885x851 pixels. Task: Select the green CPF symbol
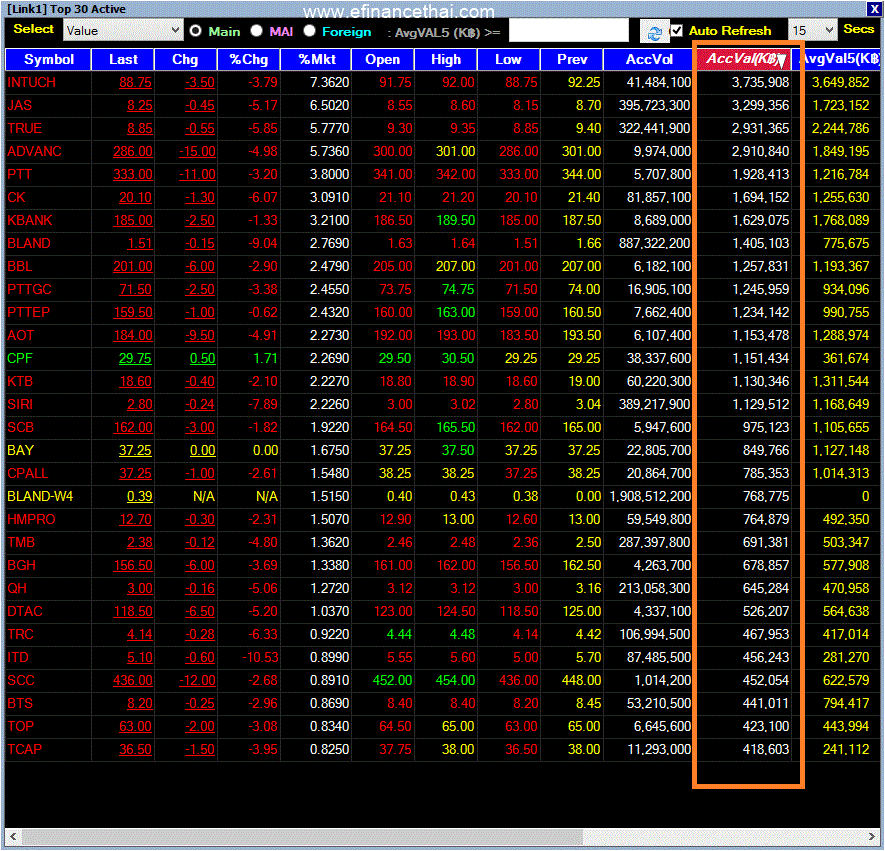[x=20, y=358]
